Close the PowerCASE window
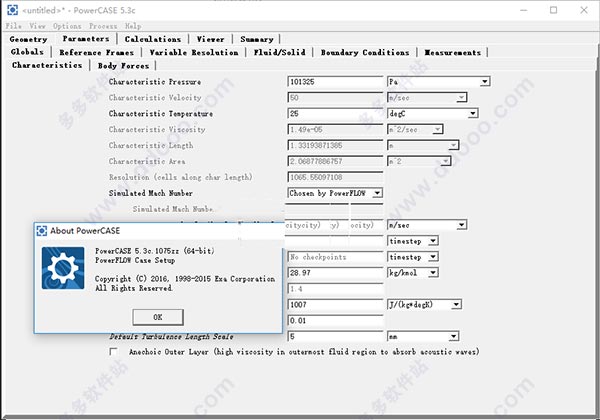This screenshot has width=600, height=420. 584,10
